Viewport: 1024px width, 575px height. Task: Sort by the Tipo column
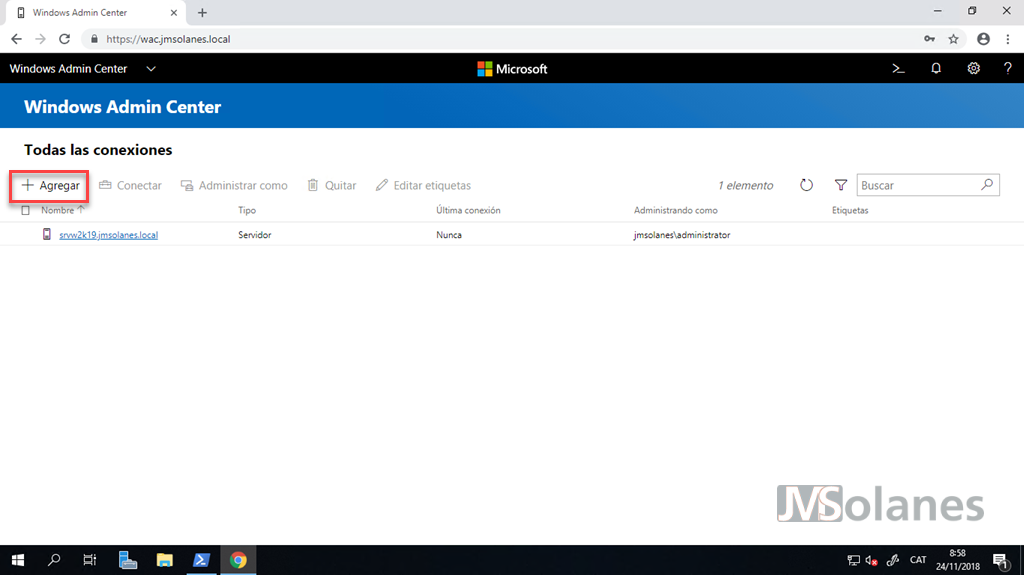click(247, 210)
